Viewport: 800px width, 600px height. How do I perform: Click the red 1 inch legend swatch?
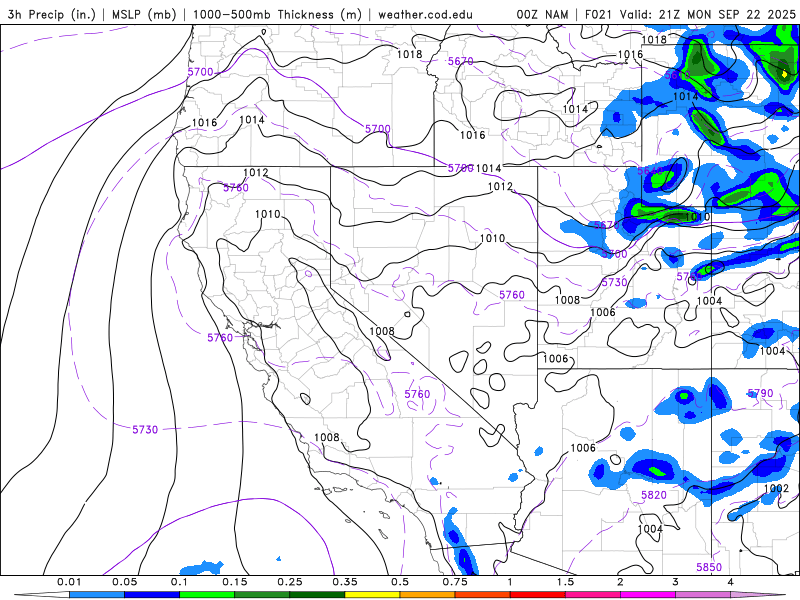(537, 595)
